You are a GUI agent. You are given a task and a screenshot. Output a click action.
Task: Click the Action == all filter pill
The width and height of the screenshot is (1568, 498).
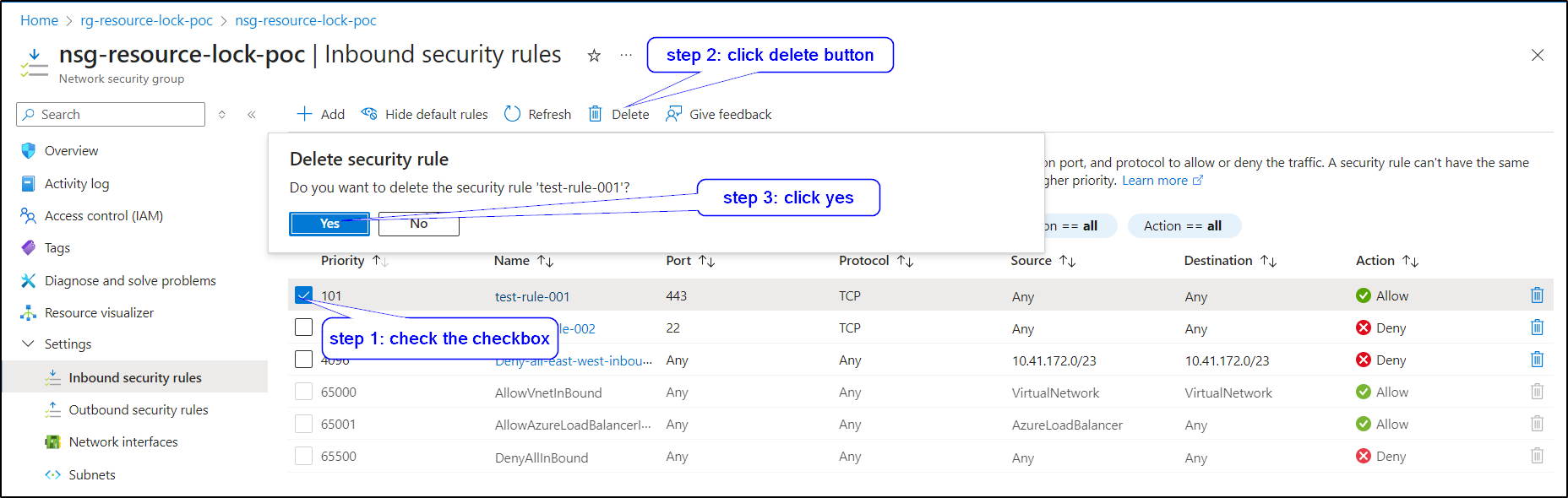tap(1183, 226)
